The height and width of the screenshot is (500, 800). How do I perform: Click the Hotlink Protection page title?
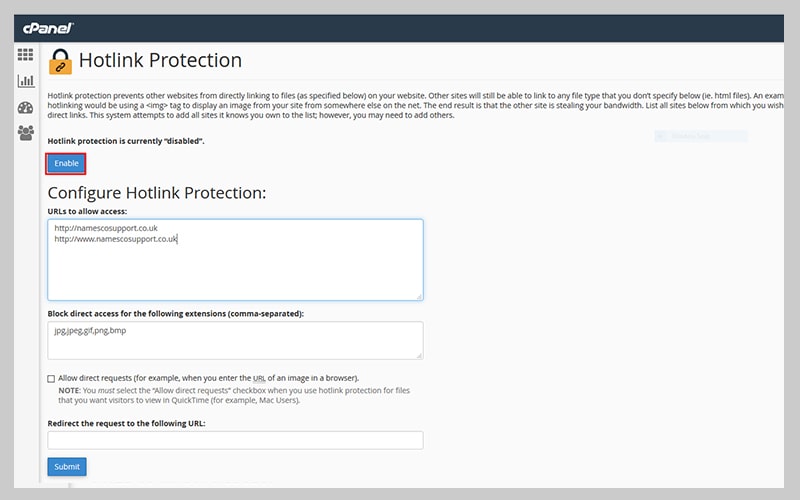tap(160, 60)
